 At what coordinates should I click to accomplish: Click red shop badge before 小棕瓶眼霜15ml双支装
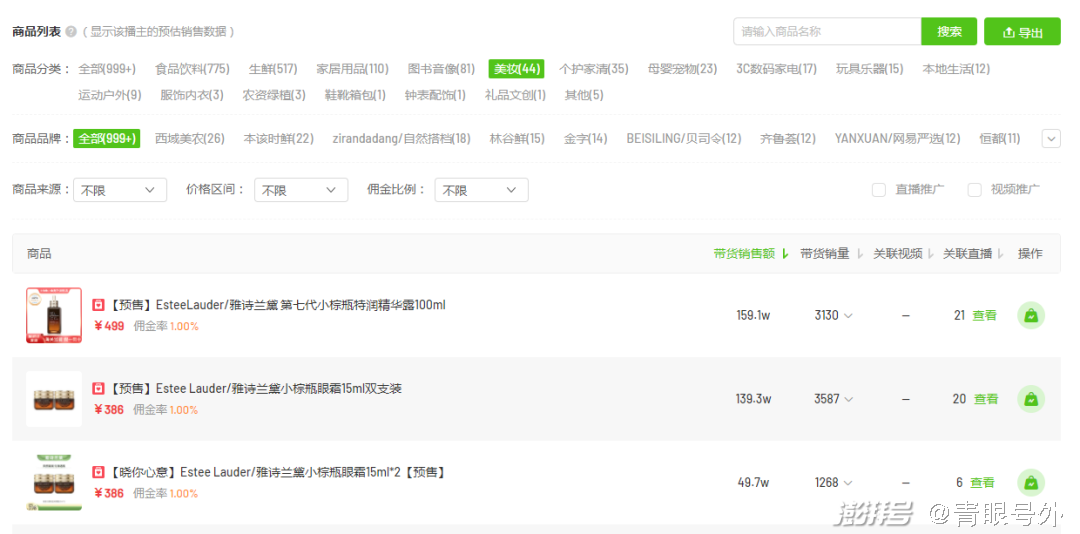98,389
